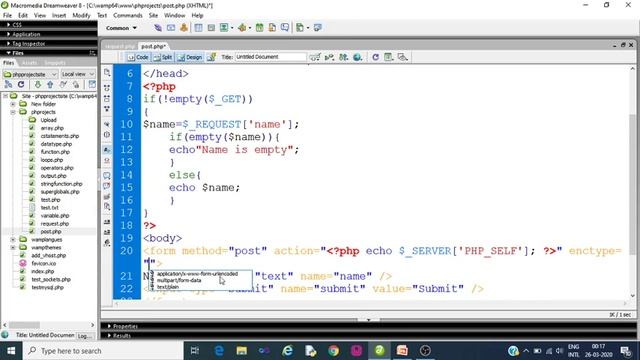640x360 pixels.
Task: Open the Site menu
Action: pyautogui.click(x=153, y=15)
